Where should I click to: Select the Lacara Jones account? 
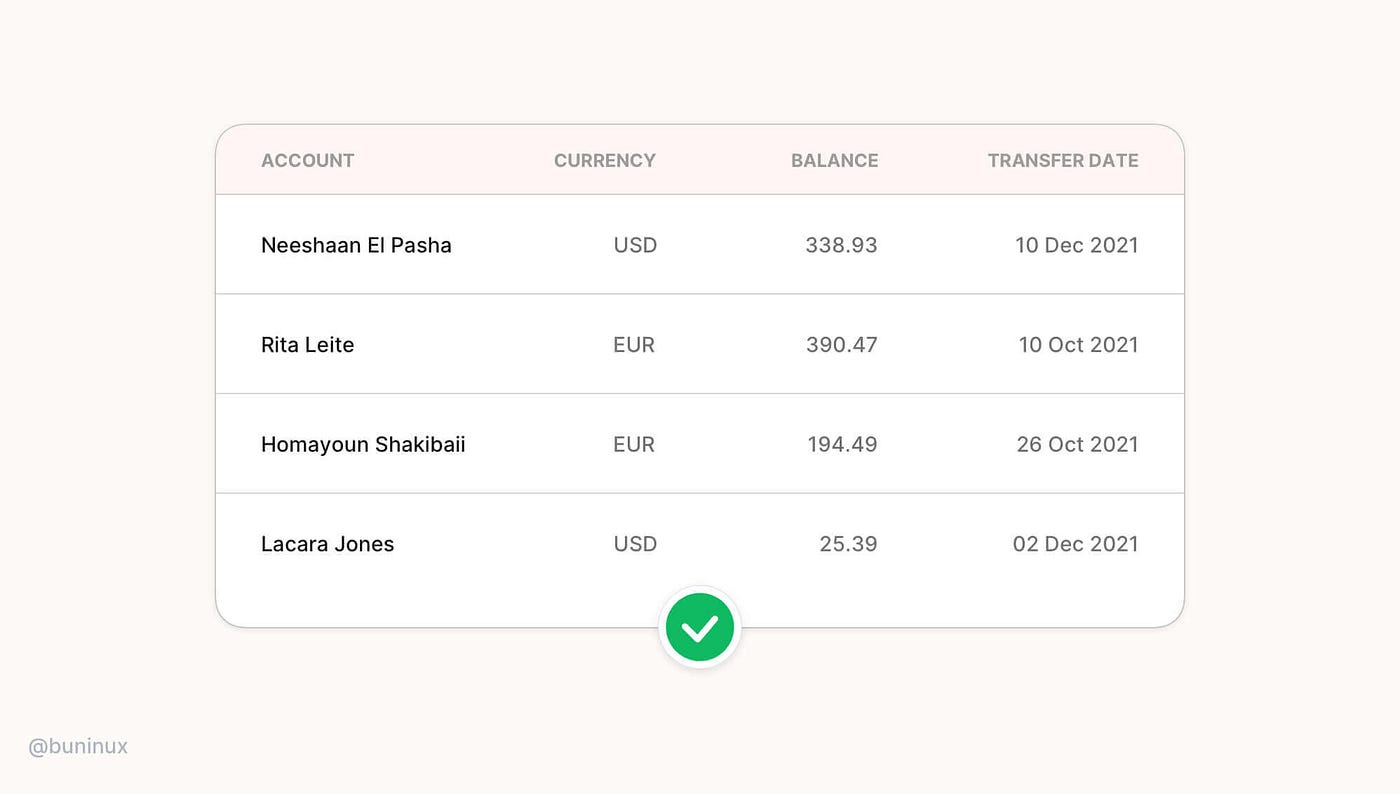pyautogui.click(x=328, y=544)
